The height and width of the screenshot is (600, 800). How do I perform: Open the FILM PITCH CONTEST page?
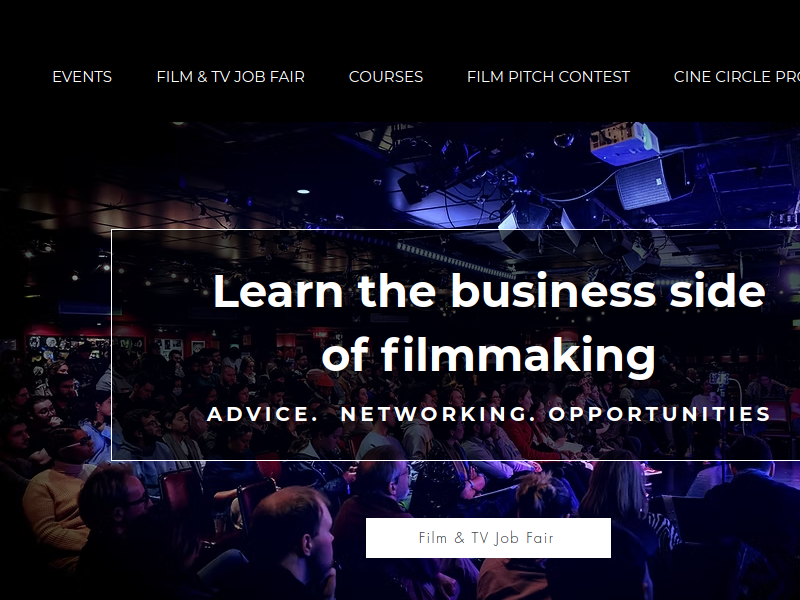[x=548, y=77]
